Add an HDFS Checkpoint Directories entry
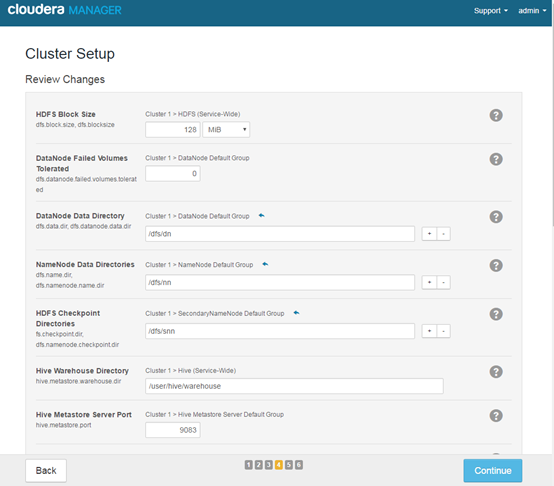This screenshot has width=554, height=486. pyautogui.click(x=429, y=331)
